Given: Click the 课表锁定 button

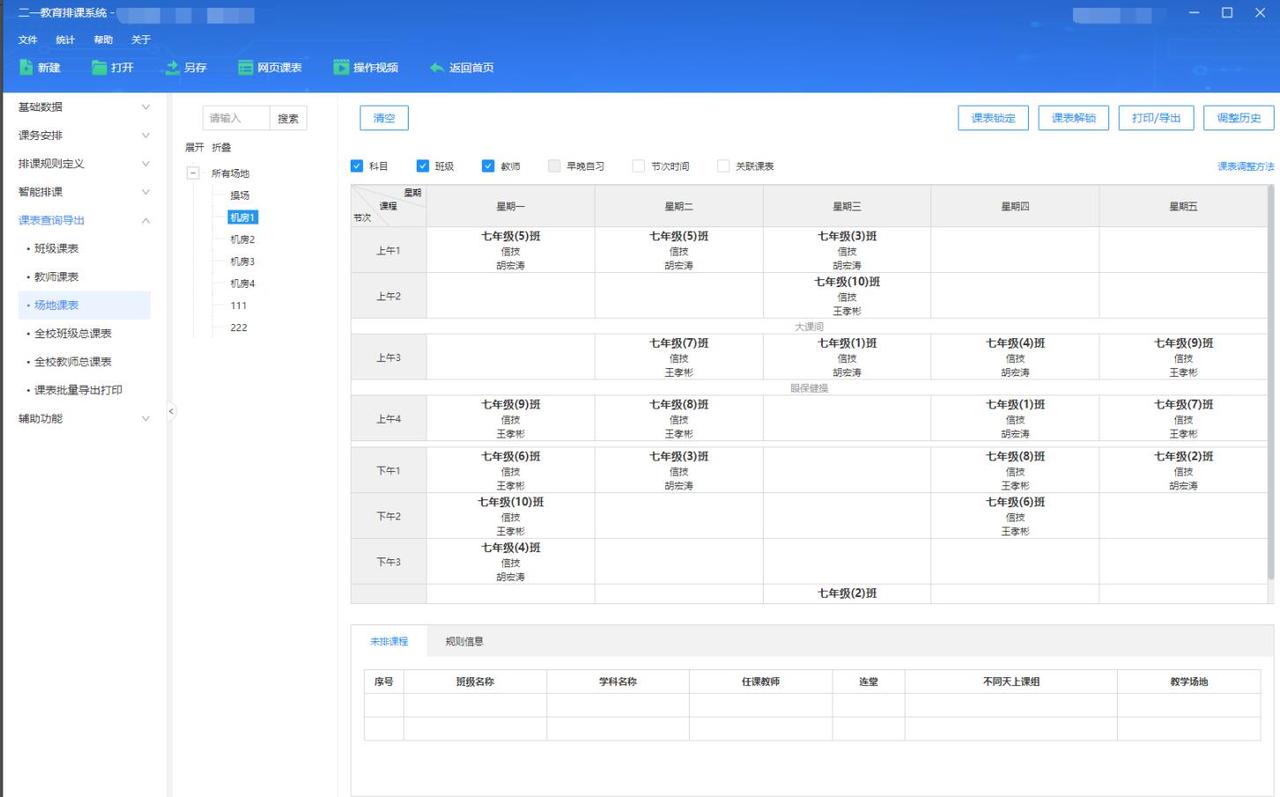Looking at the screenshot, I should [x=993, y=118].
